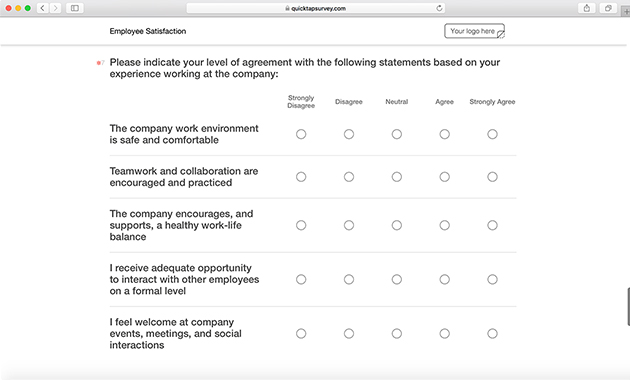Click the edit icon on logo placeholder
Viewport: 630px width, 380px height.
coord(501,35)
